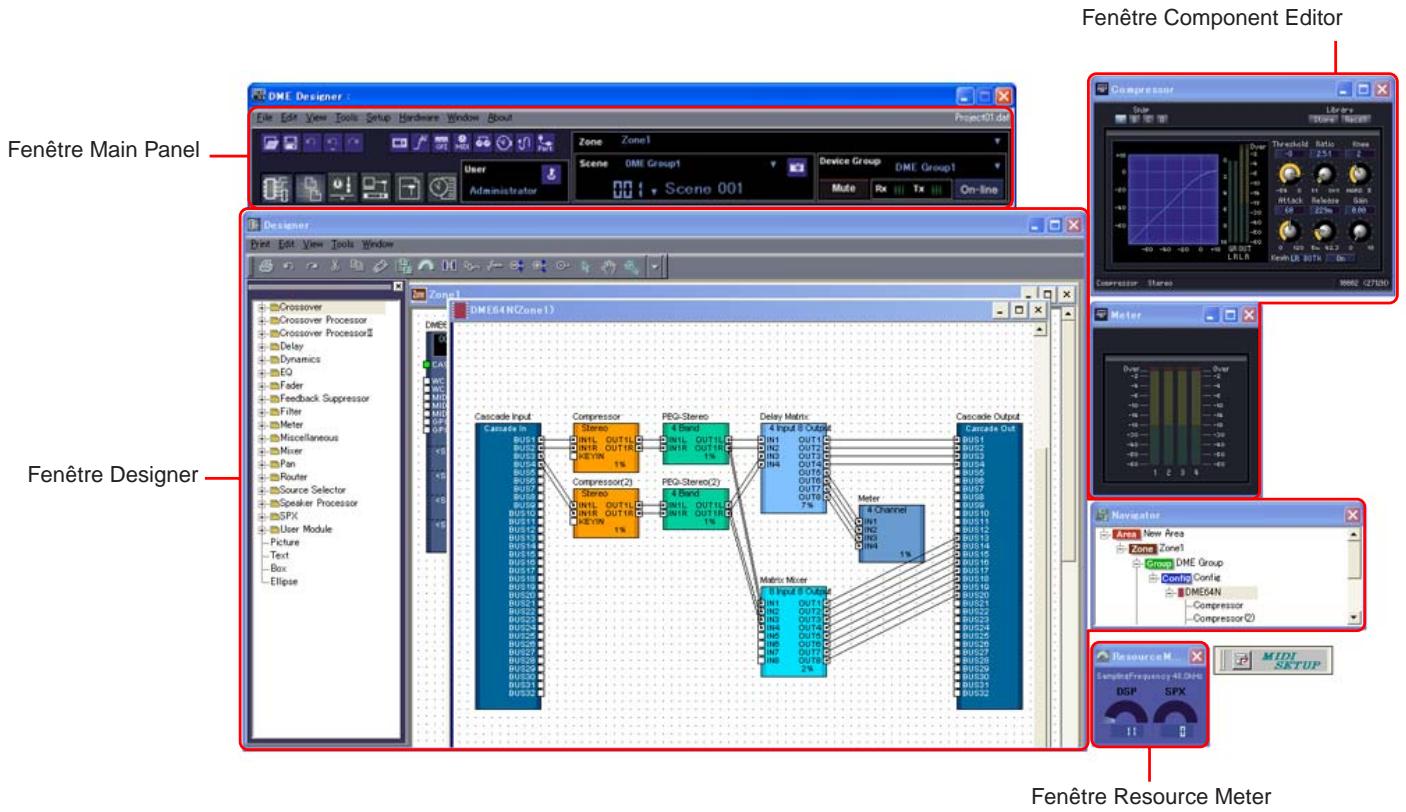The height and width of the screenshot is (812, 1406).
Task: Click the user security icon beside User label
Action: 552,174
